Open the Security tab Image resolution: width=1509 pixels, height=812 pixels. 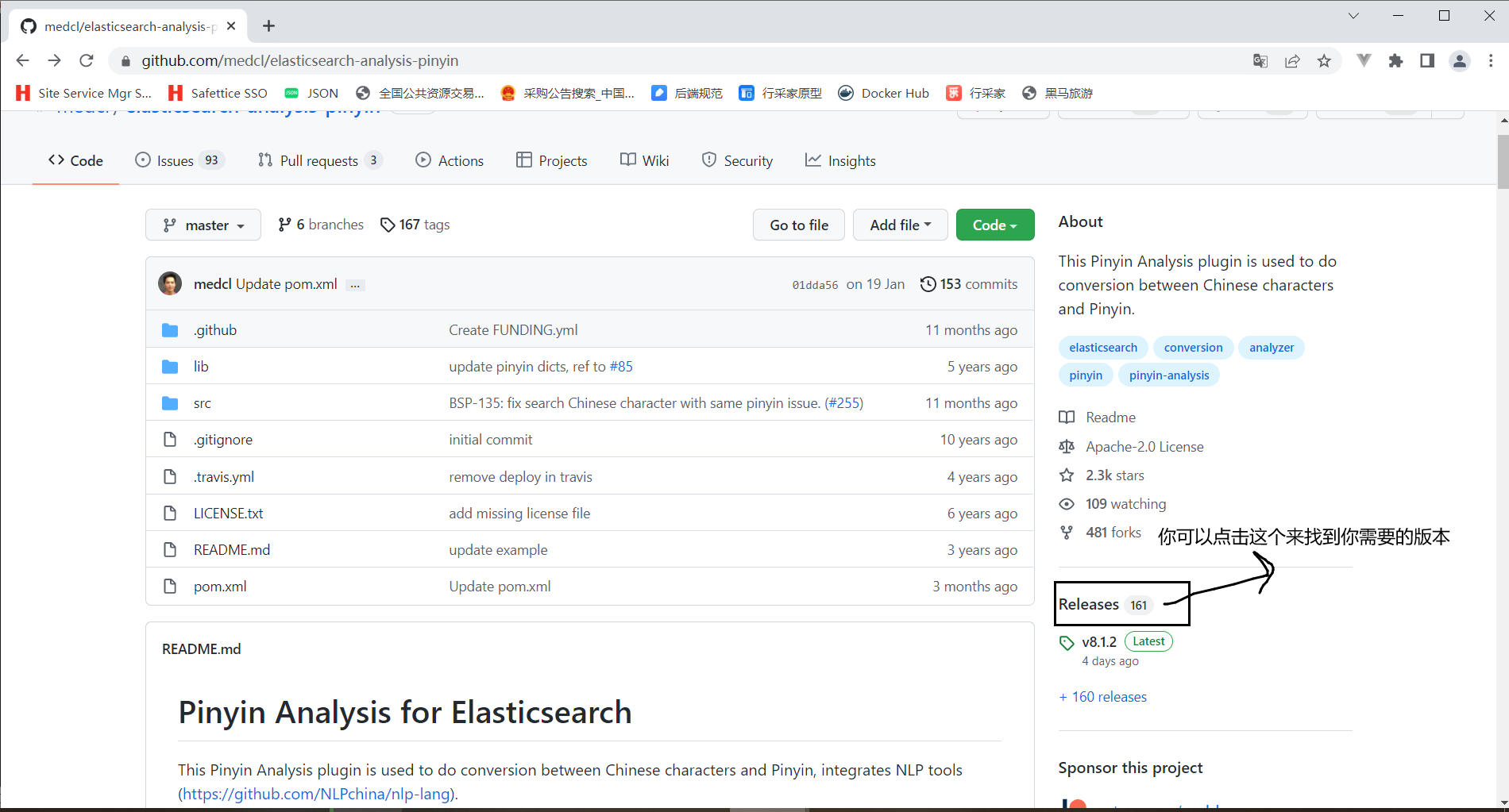pyautogui.click(x=737, y=160)
